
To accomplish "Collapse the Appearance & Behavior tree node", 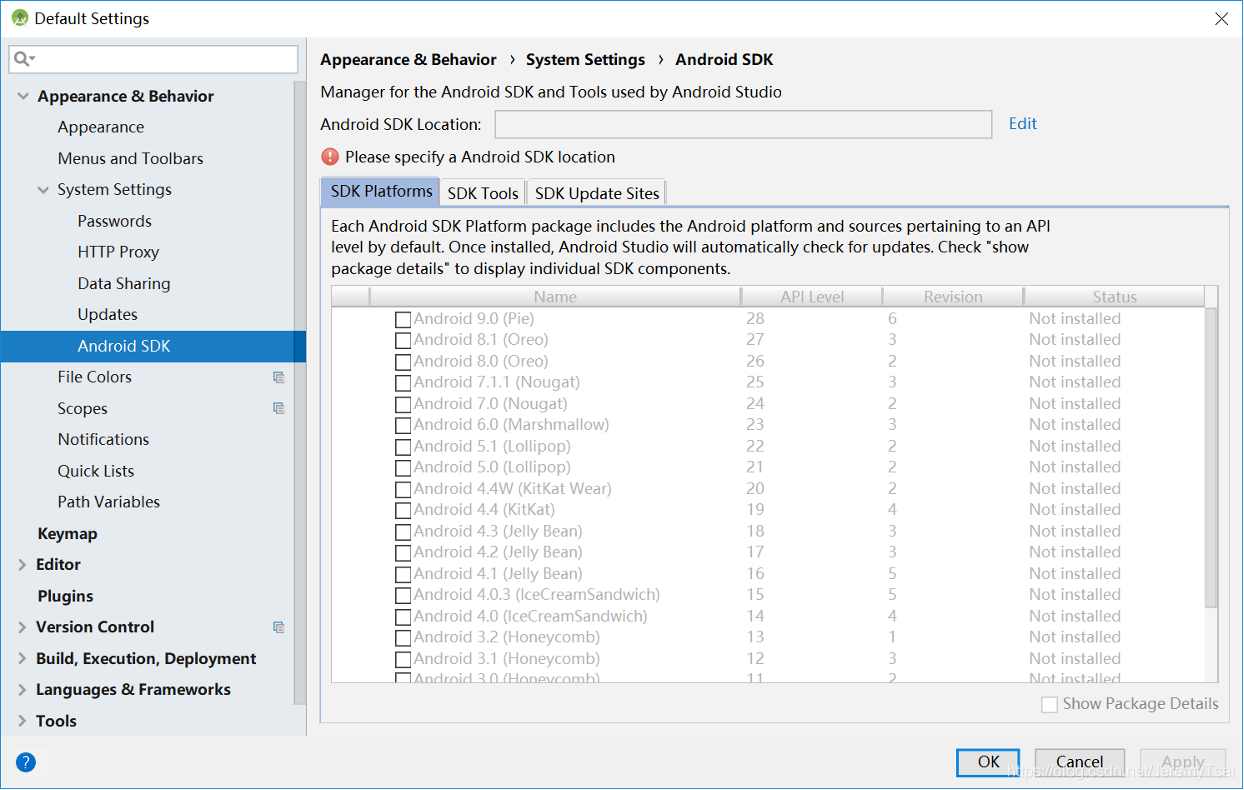I will tap(22, 96).
